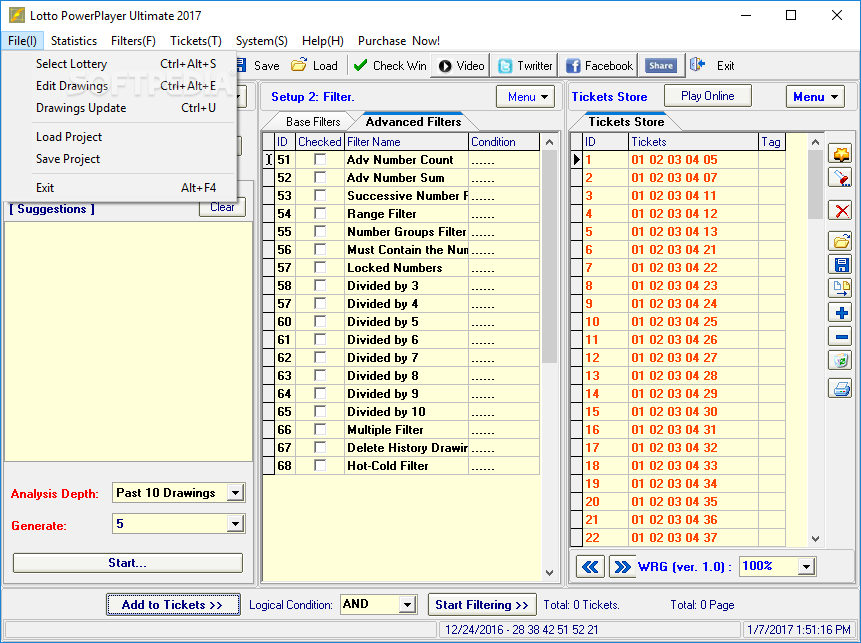Open the Filters(F) menu

133,41
